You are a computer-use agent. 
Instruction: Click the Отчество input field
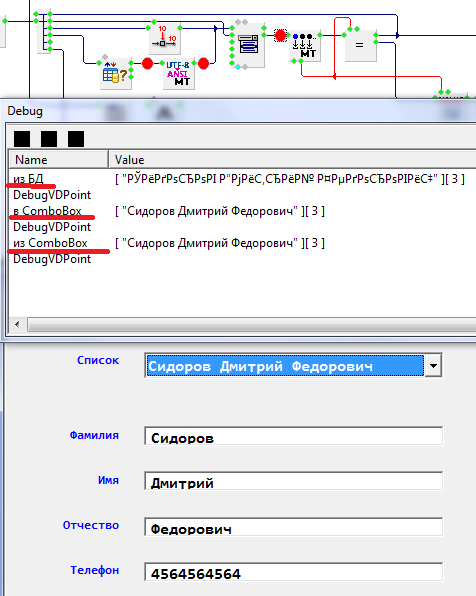pyautogui.click(x=294, y=527)
